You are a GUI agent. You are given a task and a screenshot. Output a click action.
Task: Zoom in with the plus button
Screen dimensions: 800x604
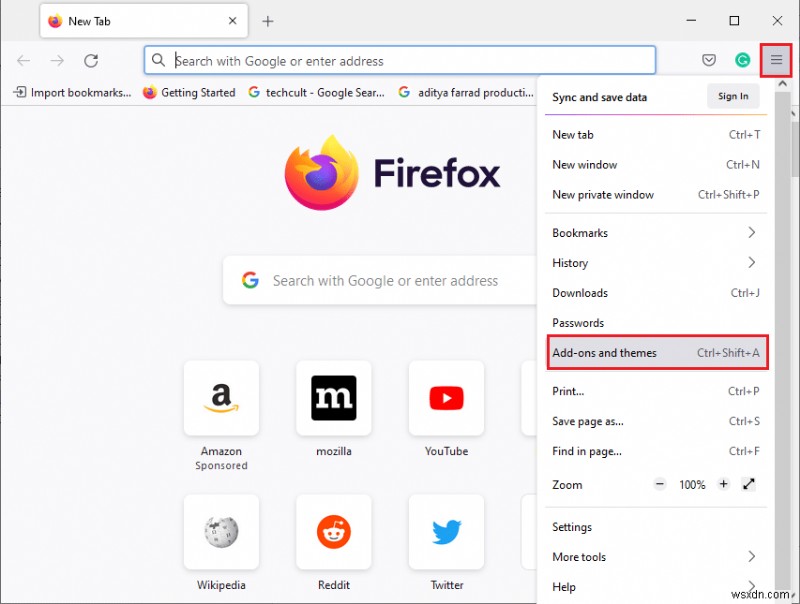tap(723, 484)
